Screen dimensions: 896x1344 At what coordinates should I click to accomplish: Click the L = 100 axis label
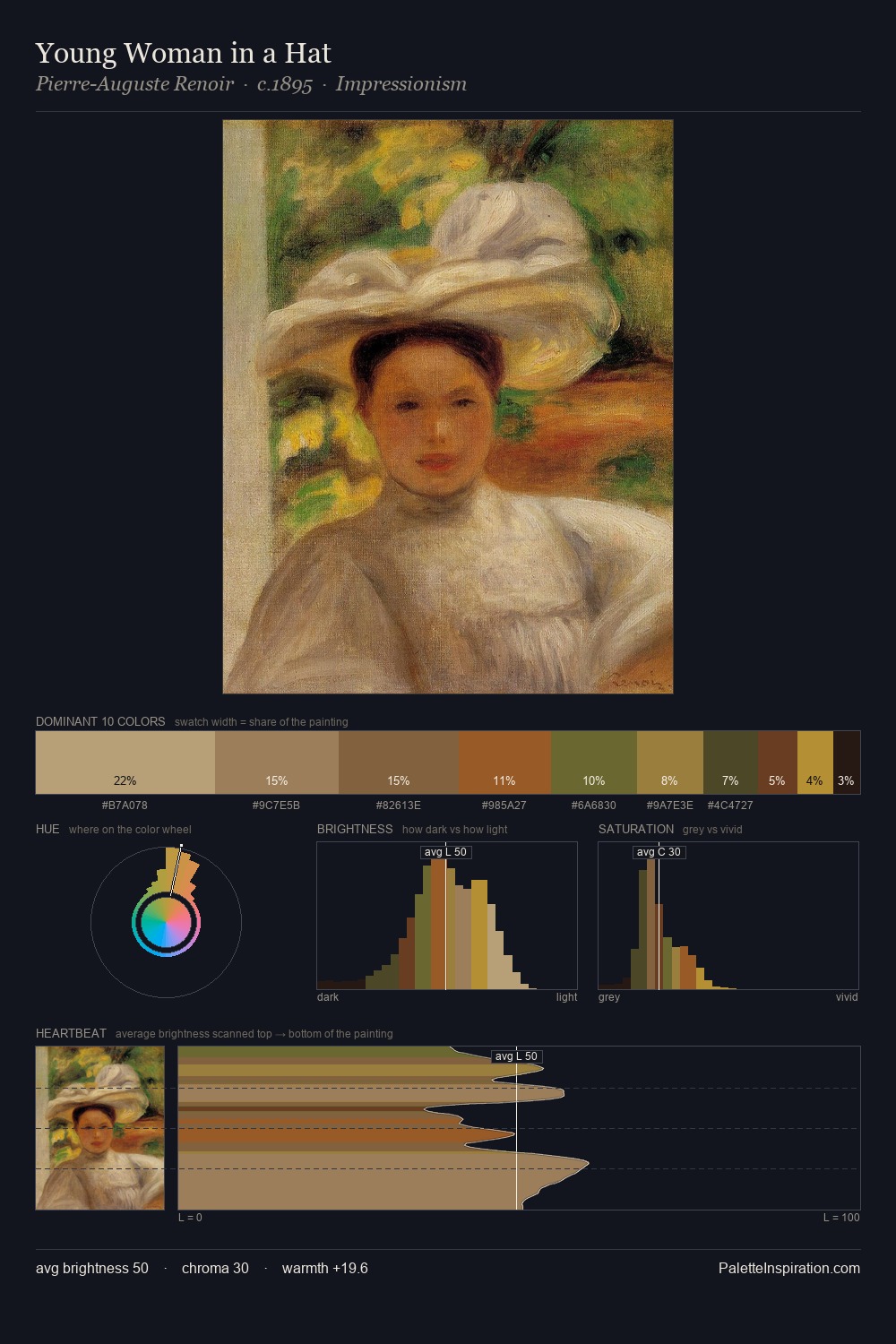pos(841,1218)
